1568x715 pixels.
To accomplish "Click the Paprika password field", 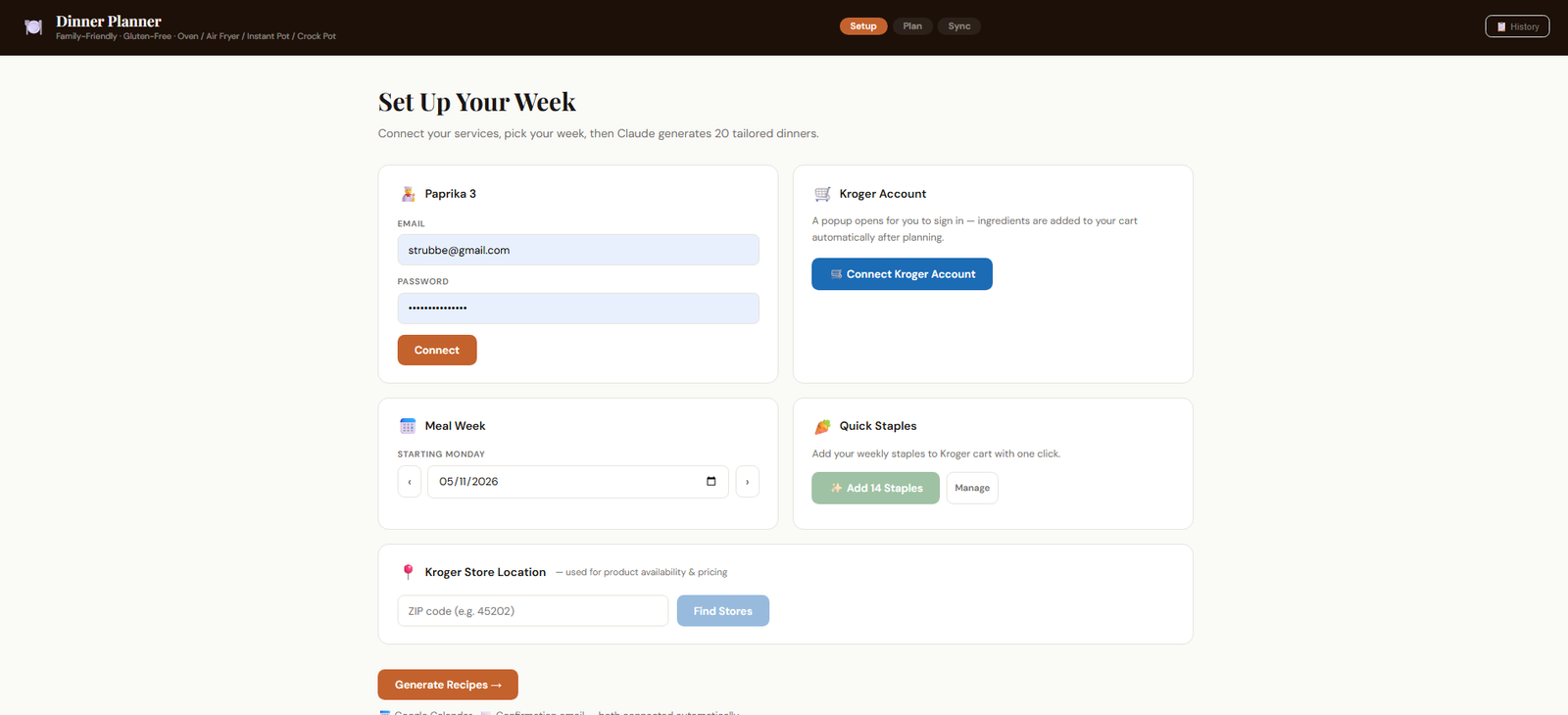I will pos(578,309).
